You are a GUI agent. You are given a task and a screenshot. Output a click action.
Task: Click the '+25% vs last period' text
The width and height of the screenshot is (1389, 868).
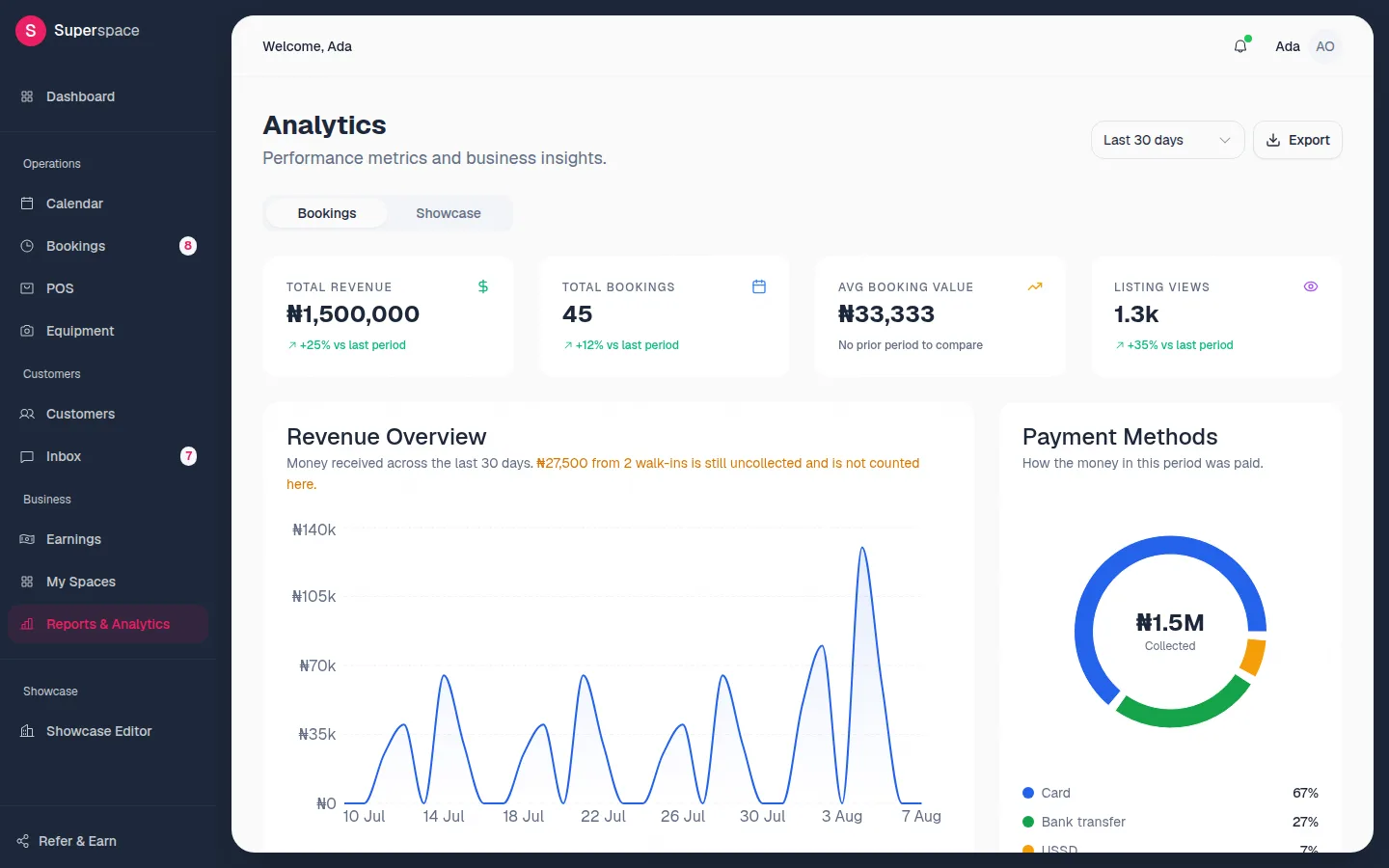[x=353, y=345]
